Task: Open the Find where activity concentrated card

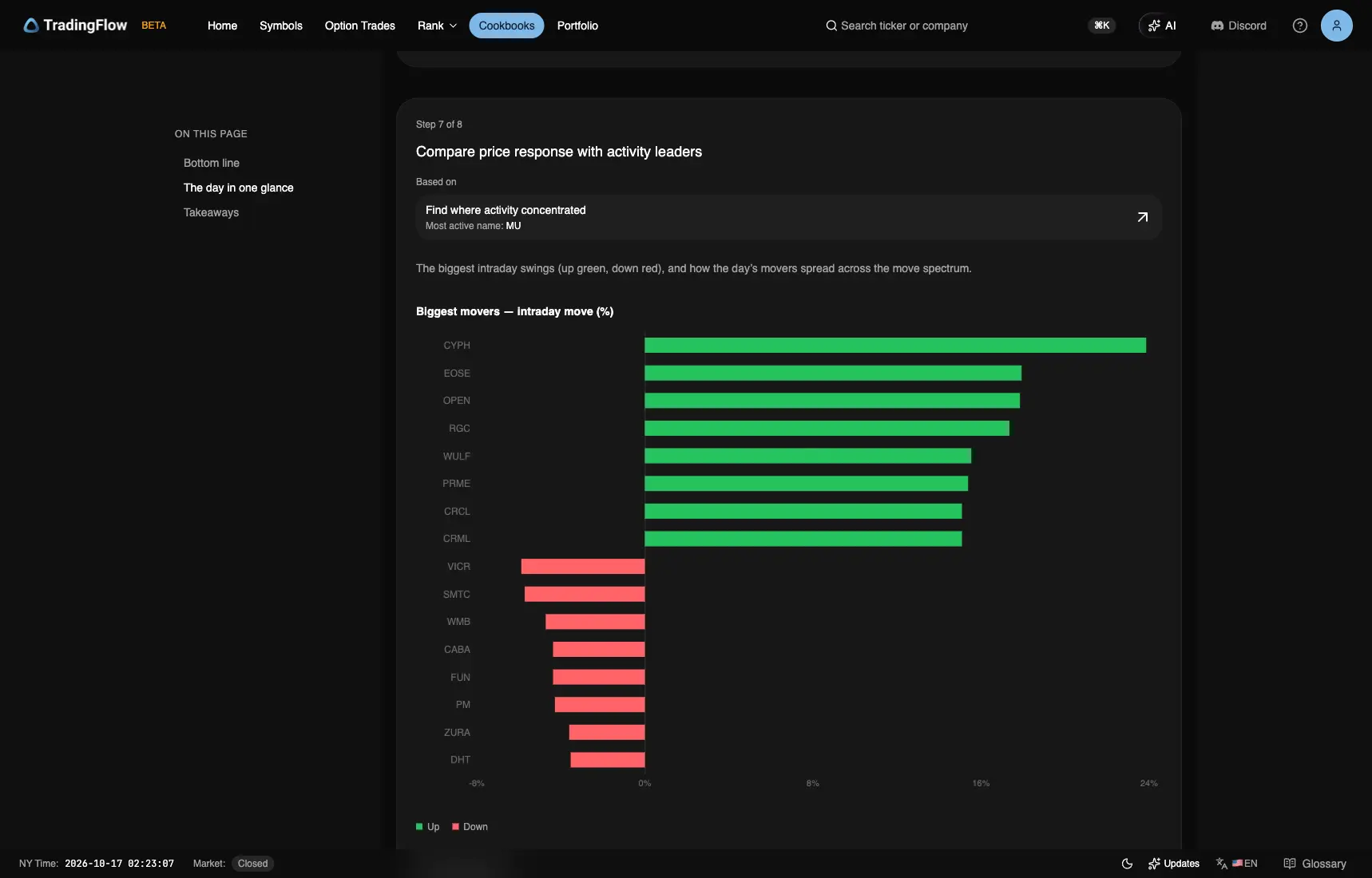Action: (789, 217)
